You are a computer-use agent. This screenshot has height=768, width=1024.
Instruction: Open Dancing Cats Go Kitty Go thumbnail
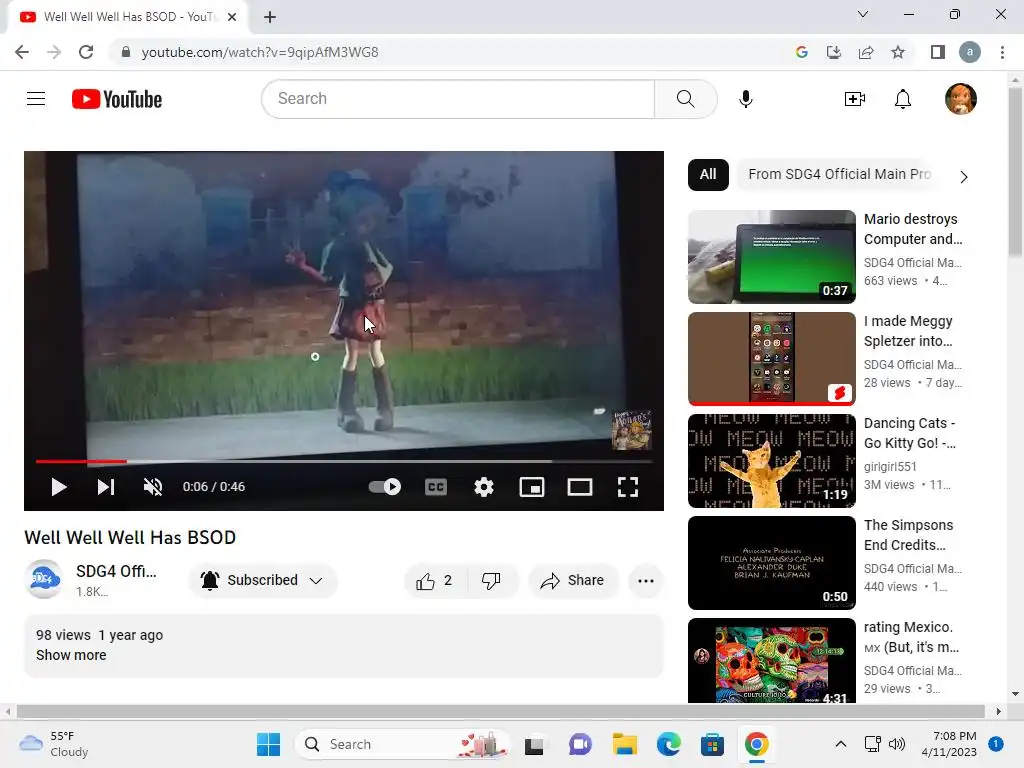coord(771,460)
